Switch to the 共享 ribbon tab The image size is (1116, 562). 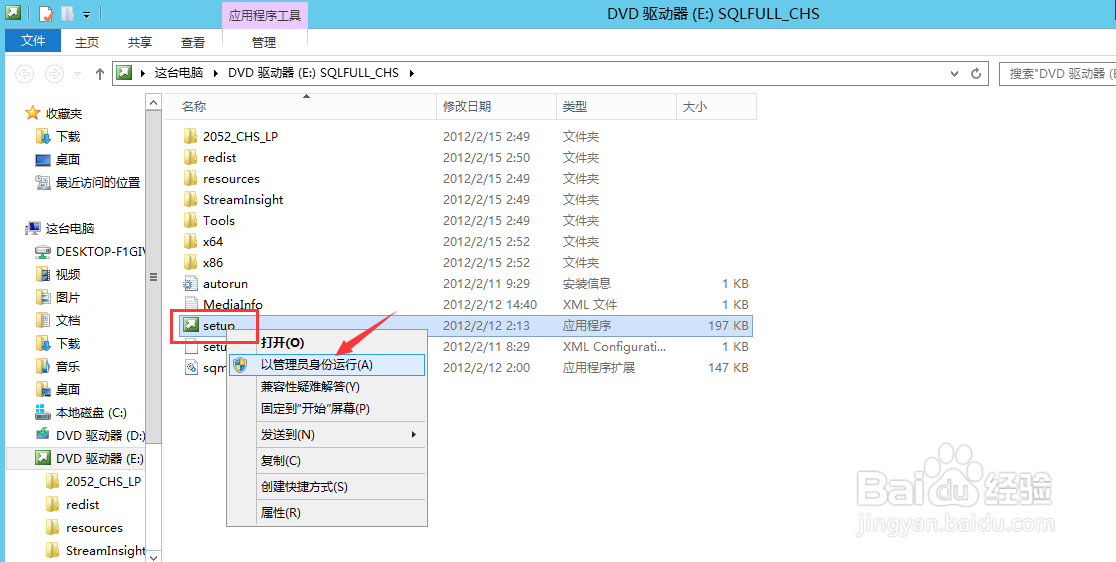point(140,43)
